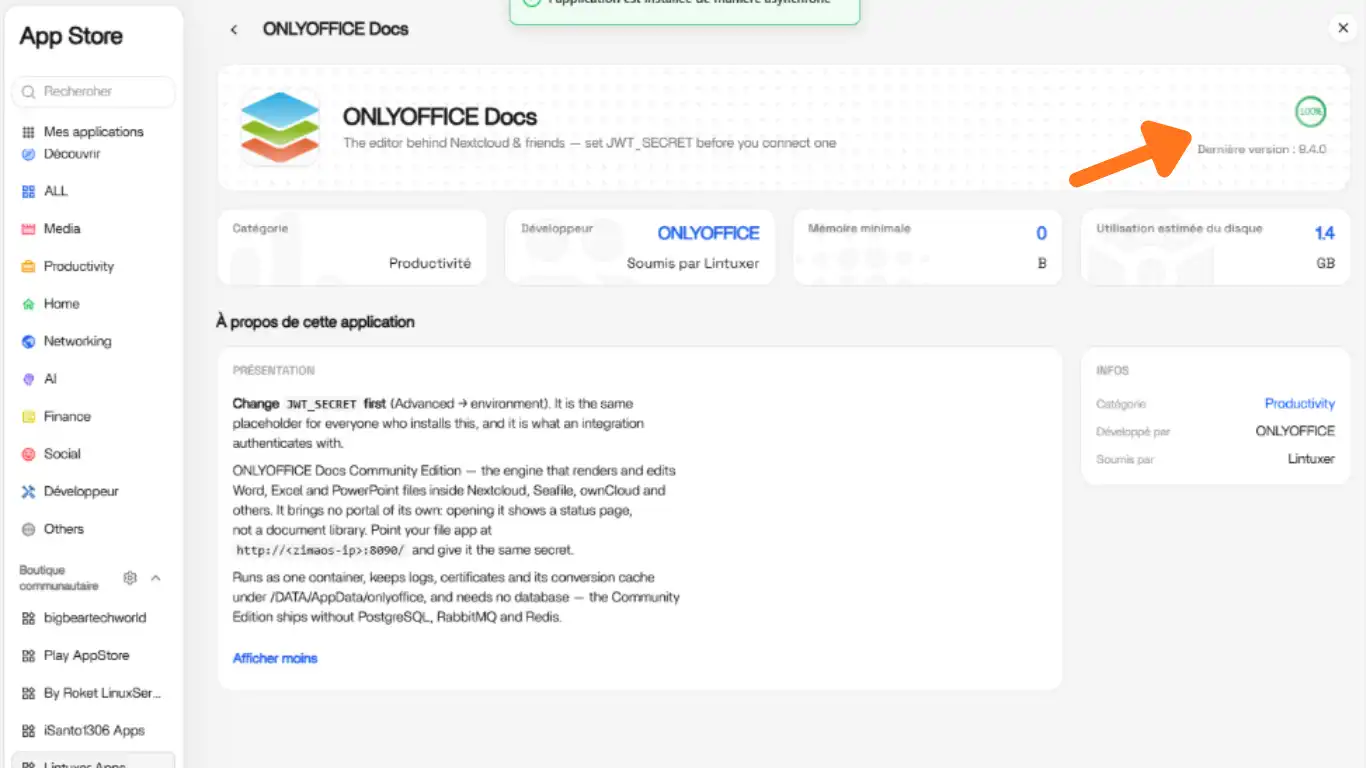
Task: Click the http://<zimaos-ip>:8090/ address text
Action: pos(320,550)
